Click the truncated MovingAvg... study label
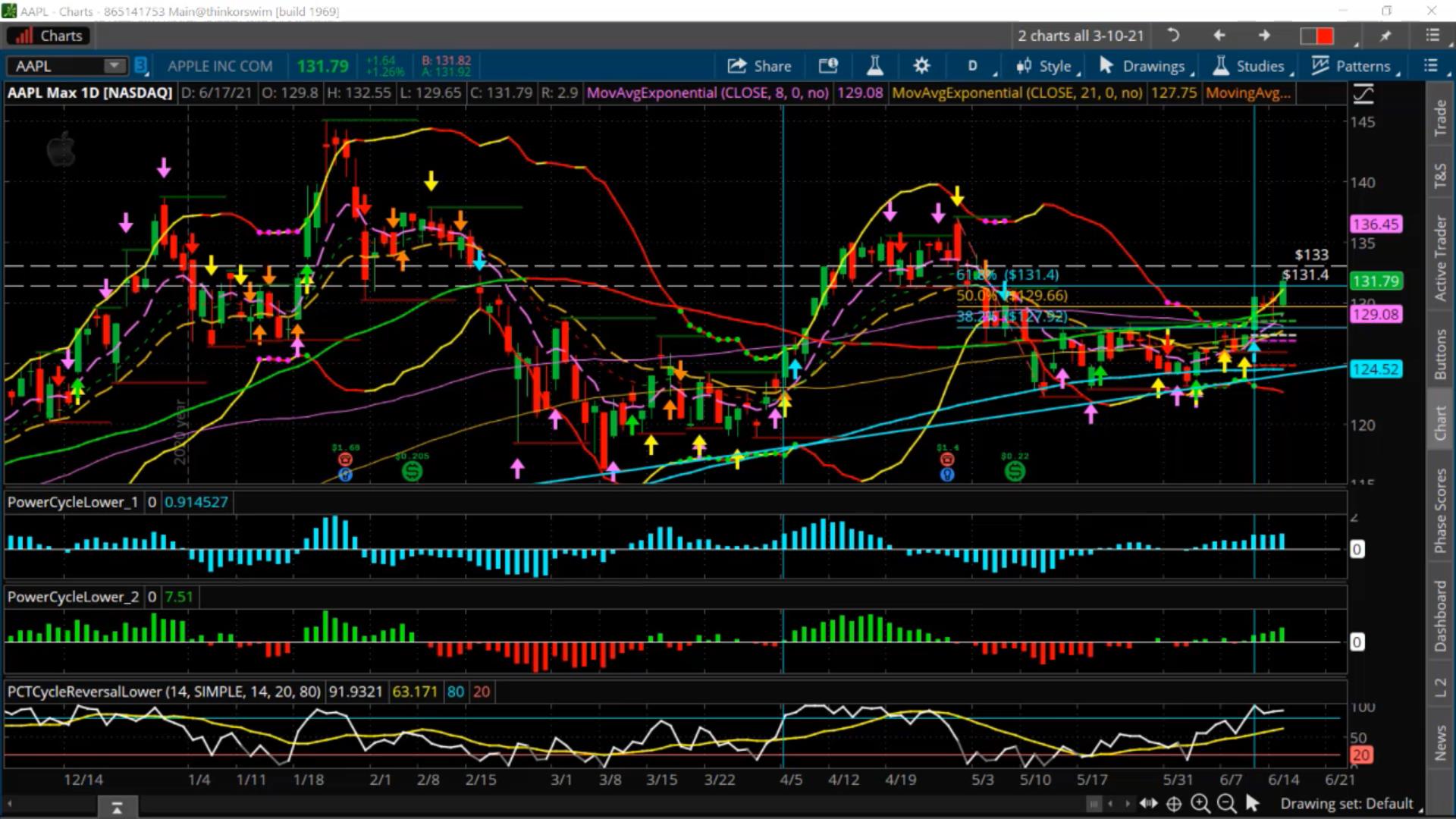Viewport: 1456px width, 819px height. (x=1247, y=93)
